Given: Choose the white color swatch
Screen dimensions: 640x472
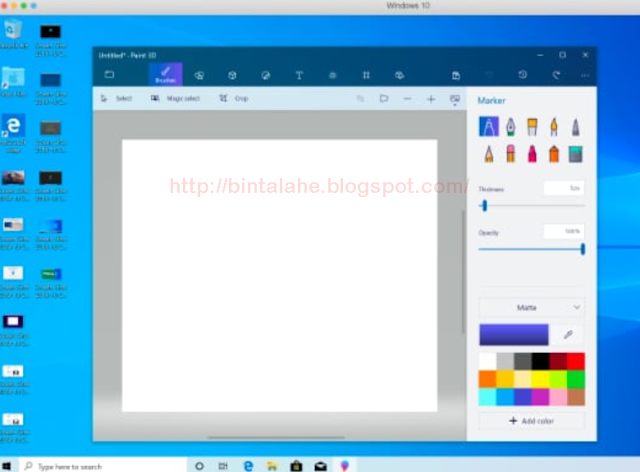Looking at the screenshot, I should tap(487, 361).
